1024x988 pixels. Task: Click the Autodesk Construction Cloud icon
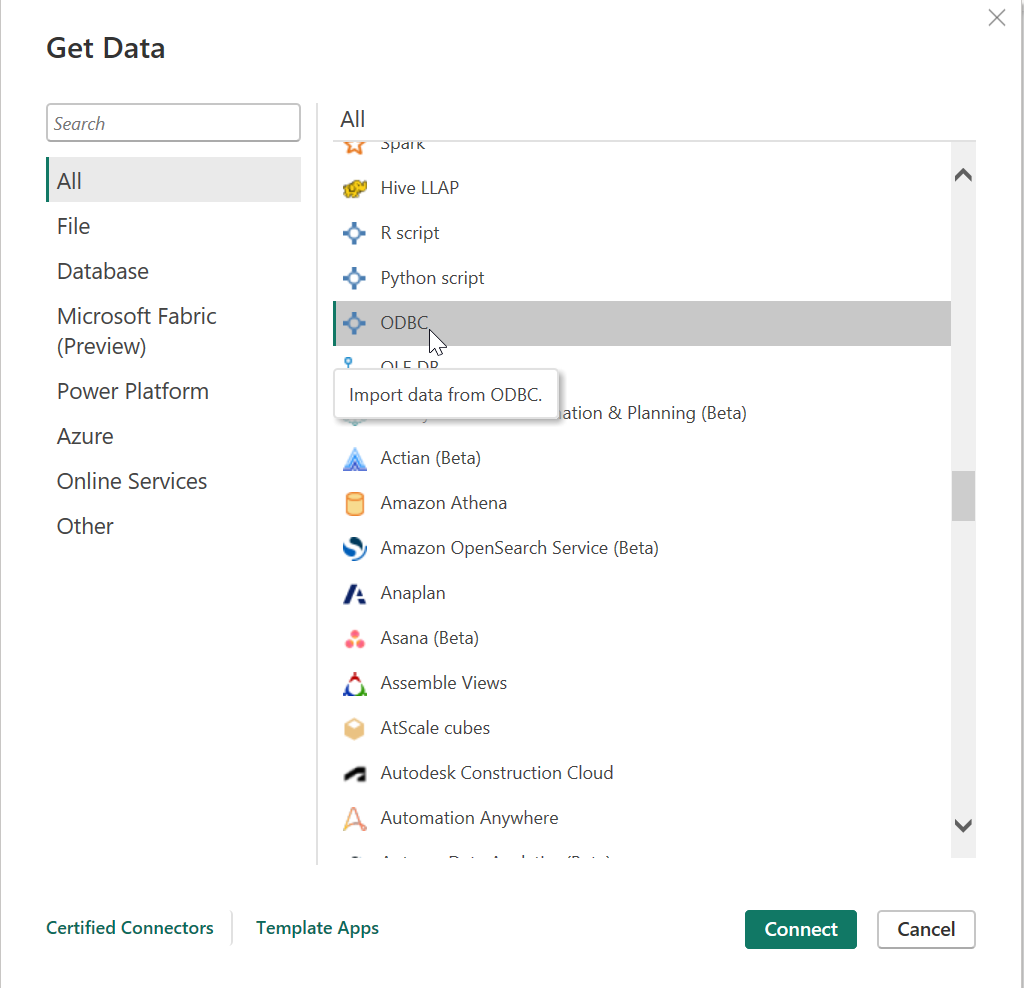tap(355, 774)
